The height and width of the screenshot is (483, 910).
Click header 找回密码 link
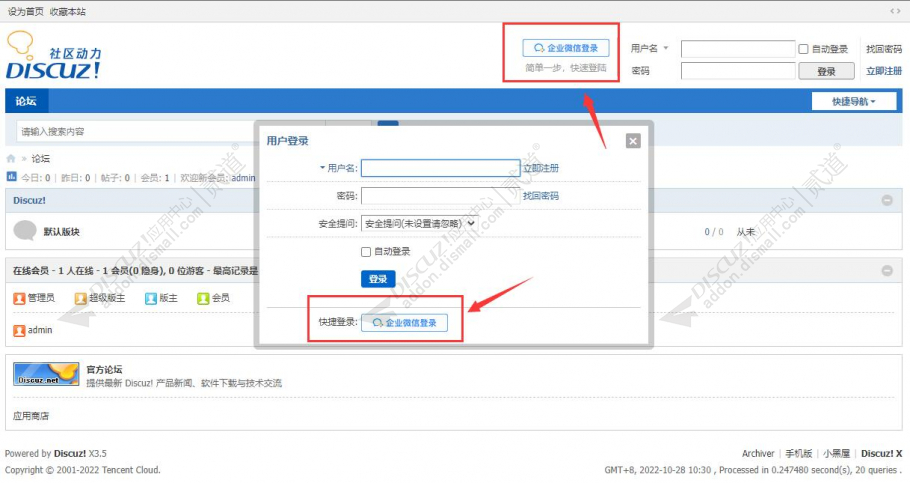click(884, 49)
